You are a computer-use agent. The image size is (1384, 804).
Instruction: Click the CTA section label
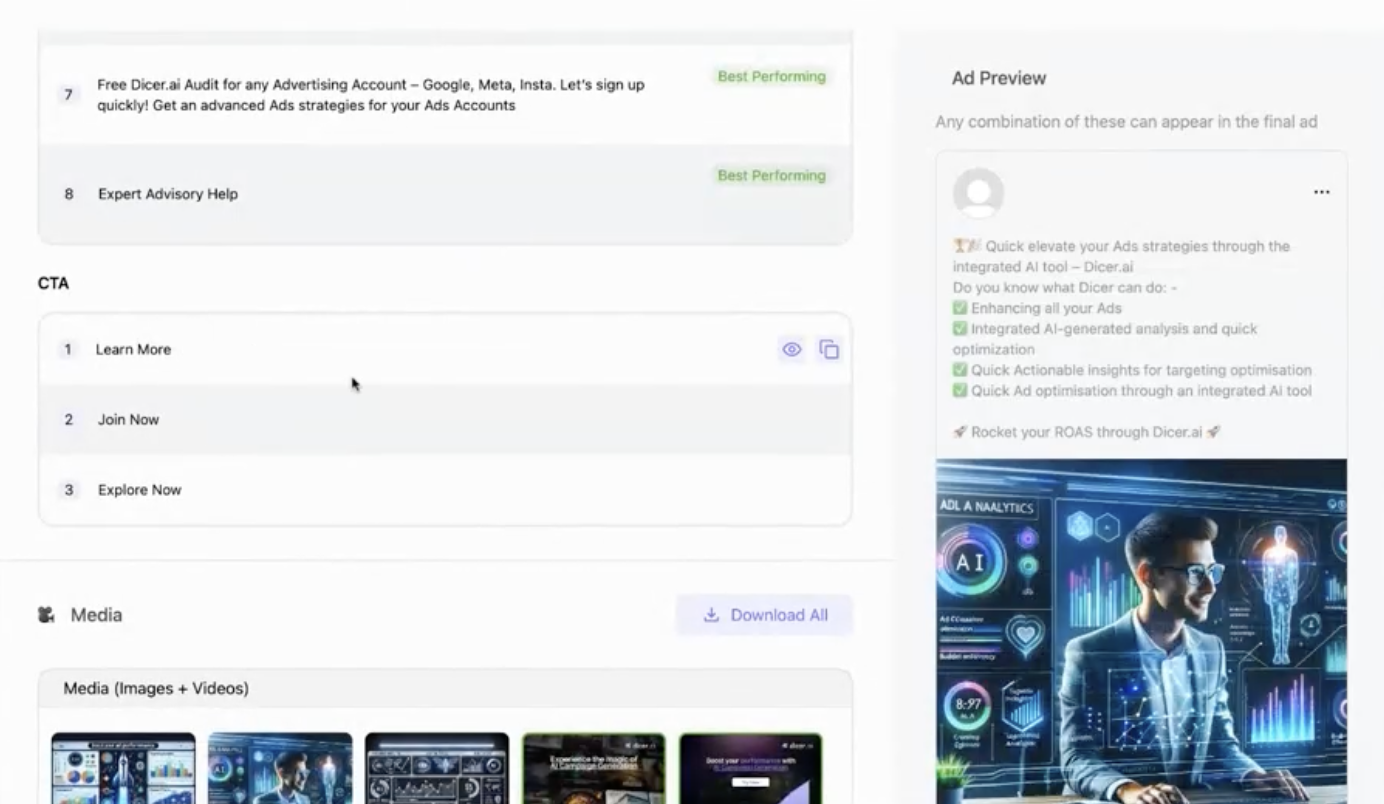[53, 284]
